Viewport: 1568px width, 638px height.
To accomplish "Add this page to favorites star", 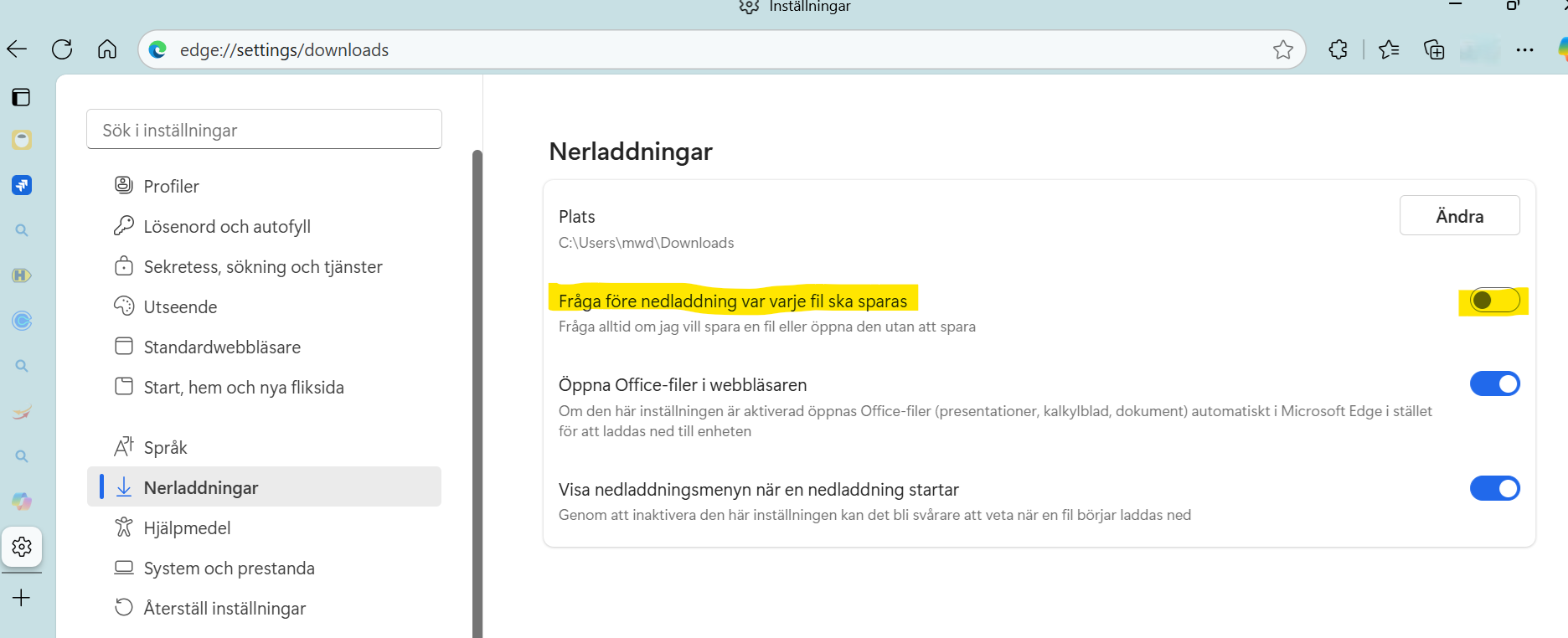I will 1282,50.
